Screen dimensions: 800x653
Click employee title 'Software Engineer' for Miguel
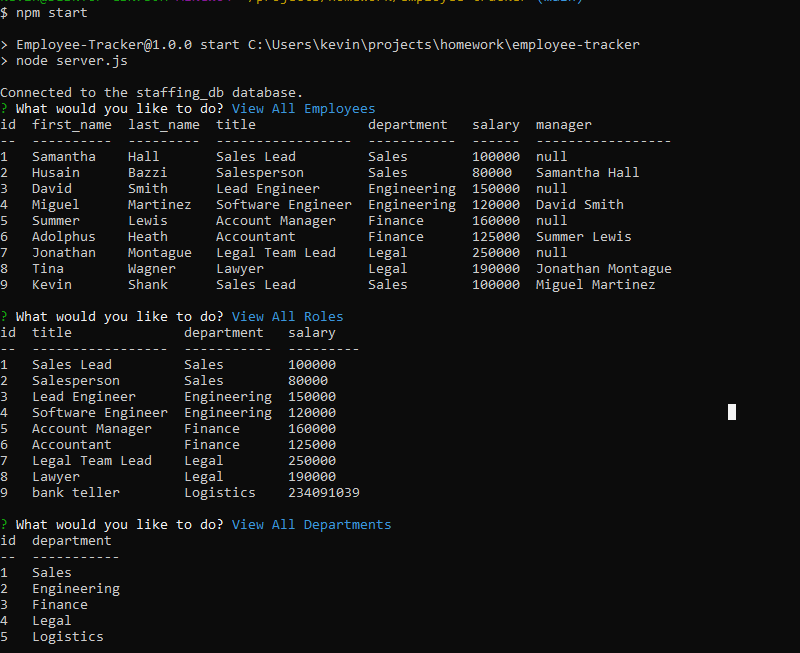click(x=284, y=205)
